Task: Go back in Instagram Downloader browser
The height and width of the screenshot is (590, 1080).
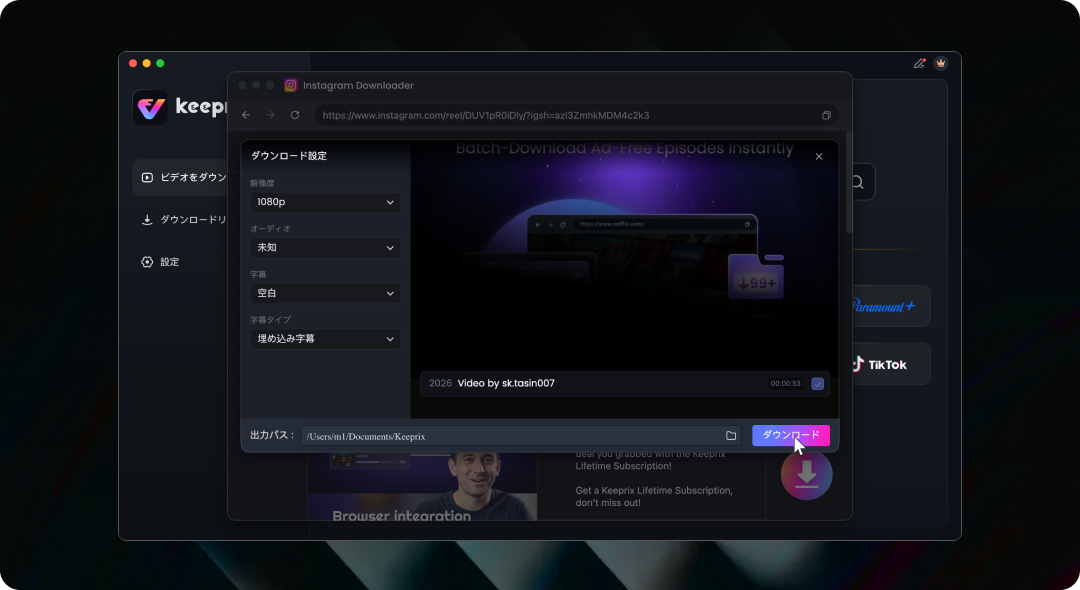Action: click(246, 115)
